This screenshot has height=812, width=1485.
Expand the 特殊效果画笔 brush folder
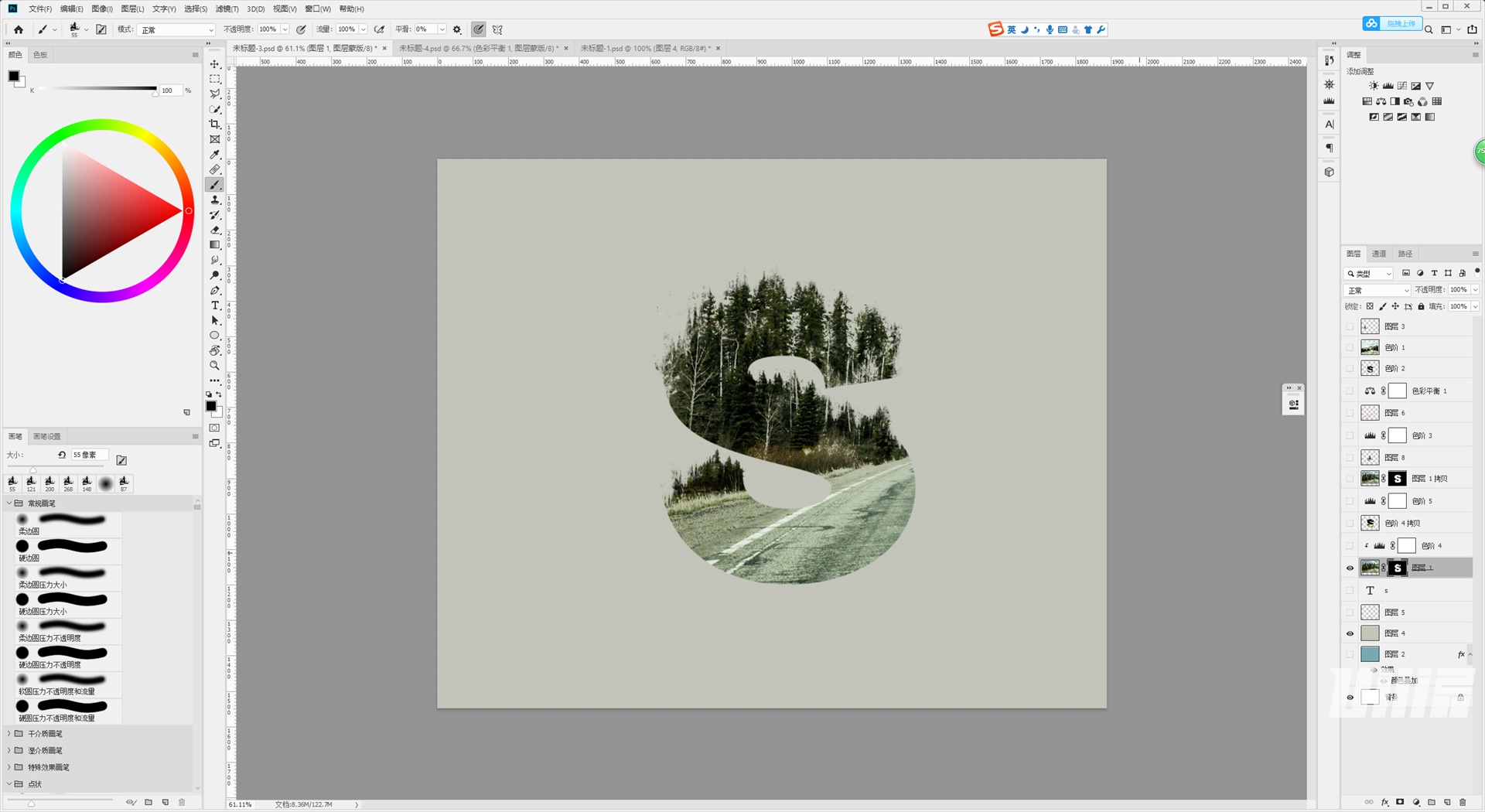point(9,767)
